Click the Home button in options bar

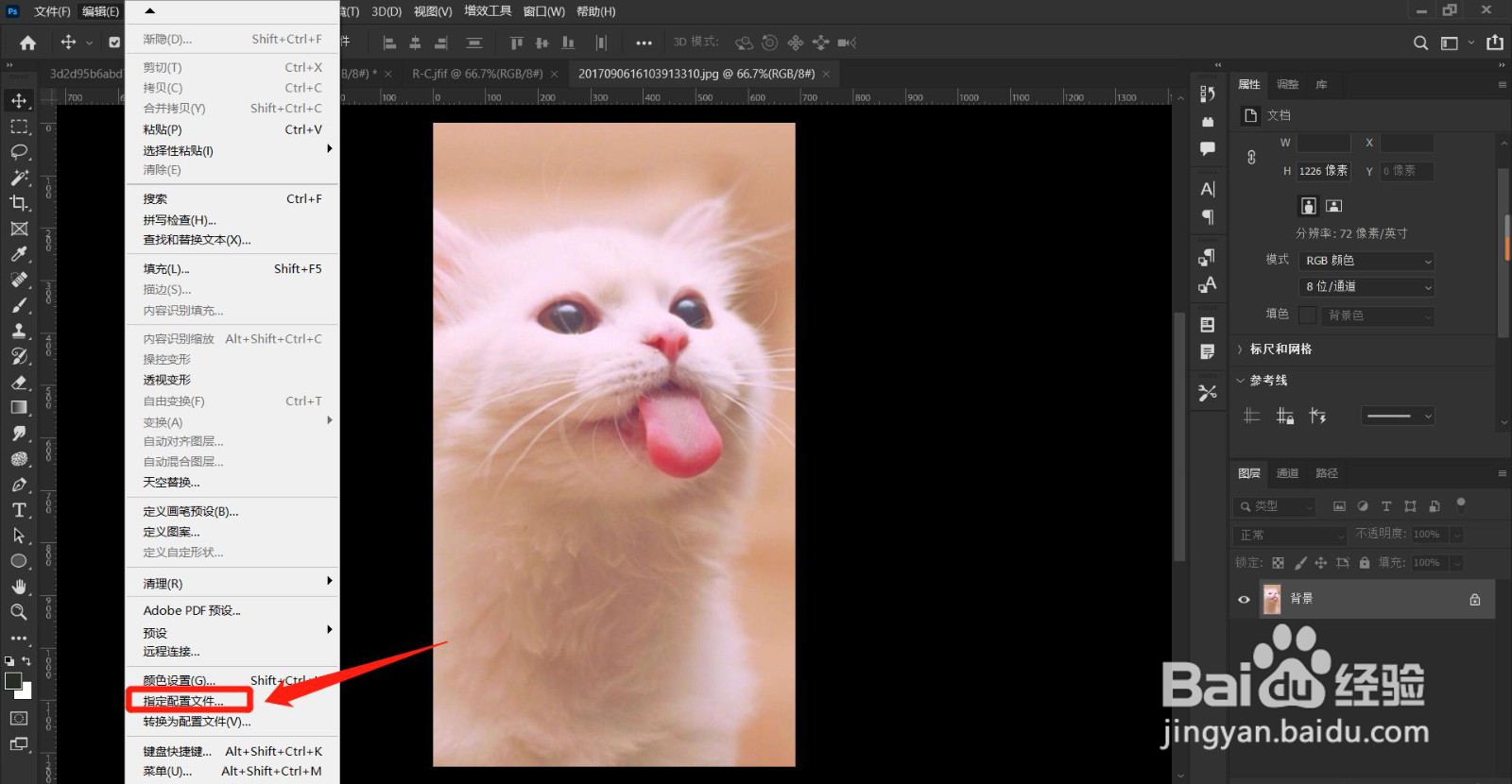tap(28, 43)
